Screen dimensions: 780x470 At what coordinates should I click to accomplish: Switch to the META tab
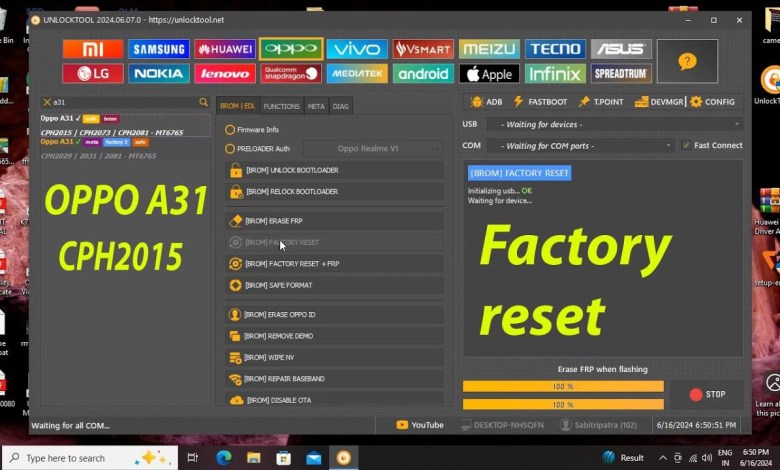click(x=316, y=106)
